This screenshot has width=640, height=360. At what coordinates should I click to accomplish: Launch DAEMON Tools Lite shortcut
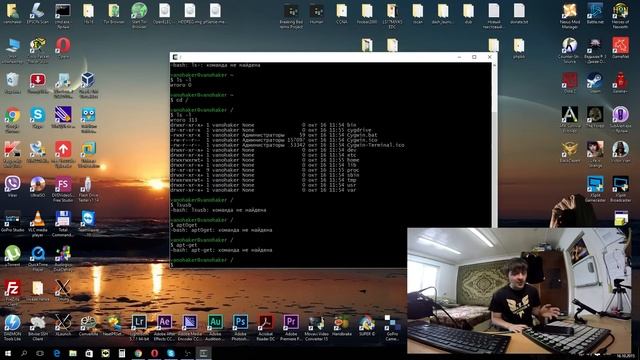tap(12, 327)
